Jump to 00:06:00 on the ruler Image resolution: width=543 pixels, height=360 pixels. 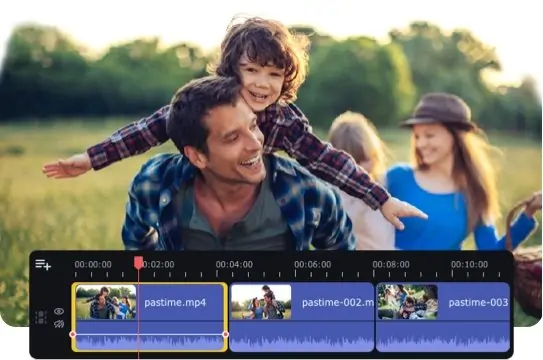312,264
